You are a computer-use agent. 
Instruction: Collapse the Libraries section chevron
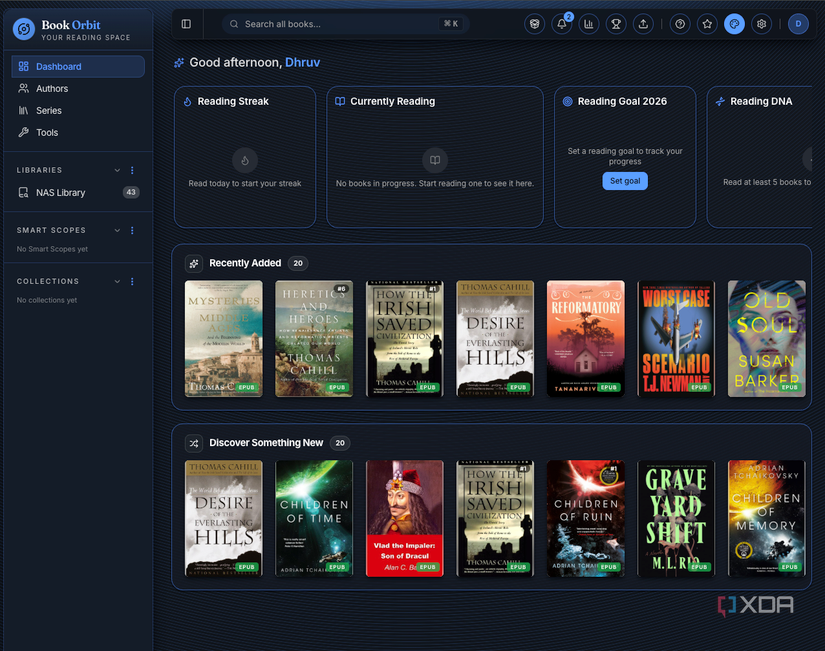(x=117, y=170)
